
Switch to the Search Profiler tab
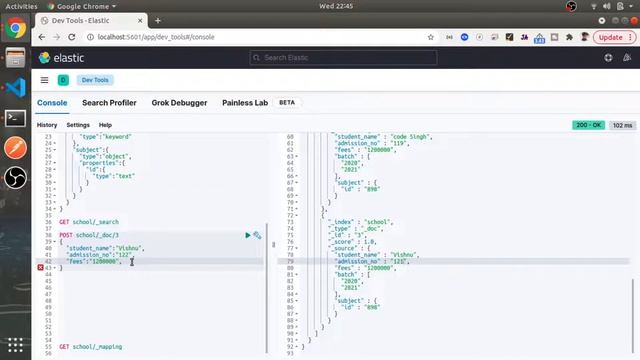(x=109, y=103)
